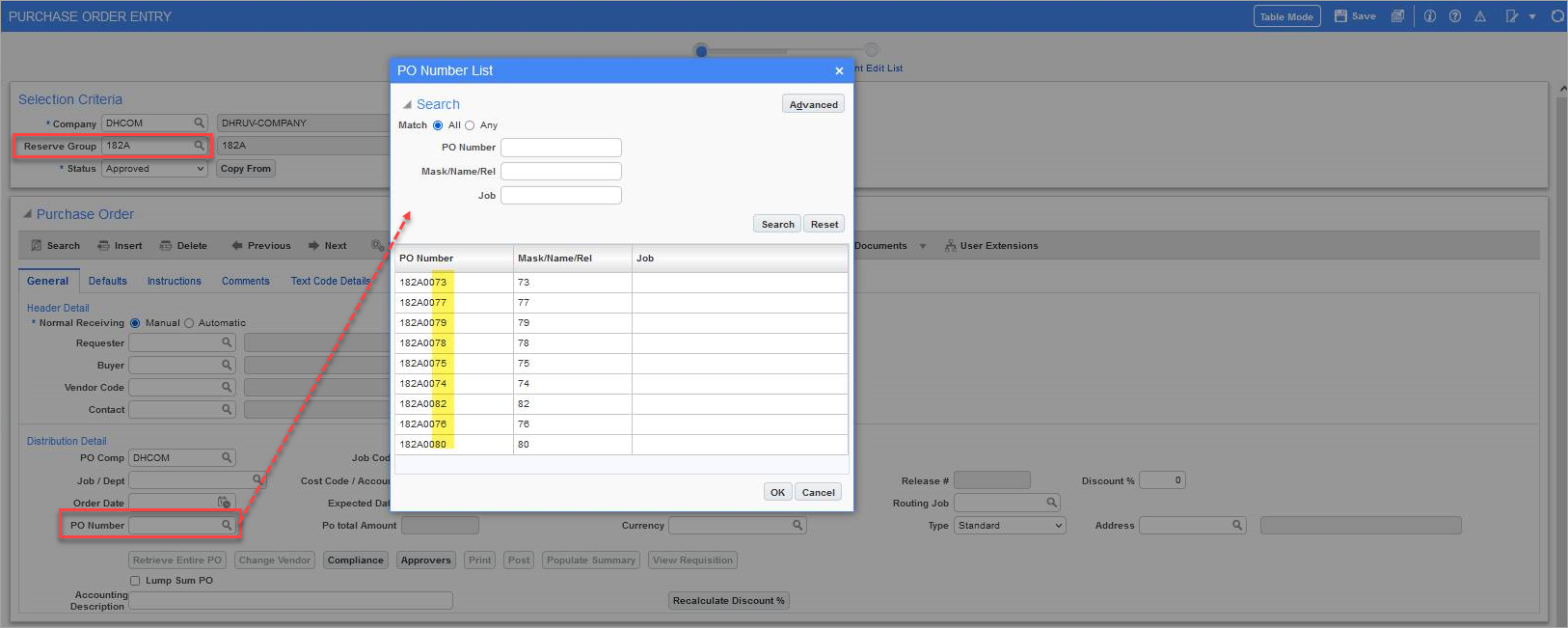
Task: Click the Insert row icon in the Purchase Order toolbar
Action: coord(103,246)
